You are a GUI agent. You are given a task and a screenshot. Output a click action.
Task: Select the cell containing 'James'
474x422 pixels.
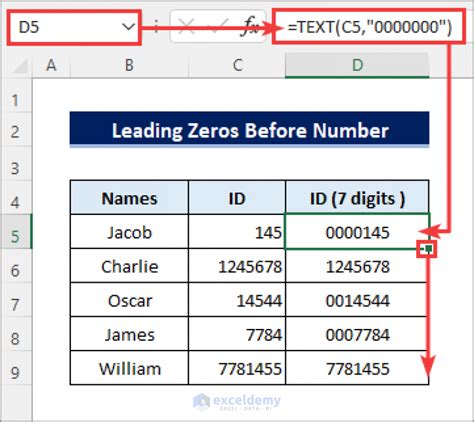click(129, 335)
